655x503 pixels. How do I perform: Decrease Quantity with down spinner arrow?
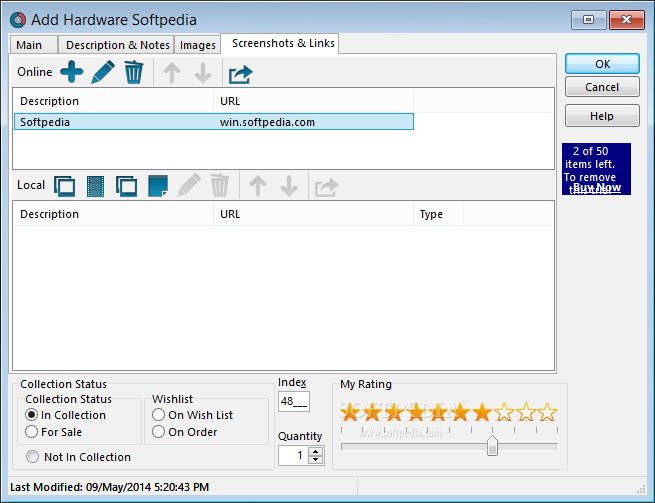pos(316,460)
